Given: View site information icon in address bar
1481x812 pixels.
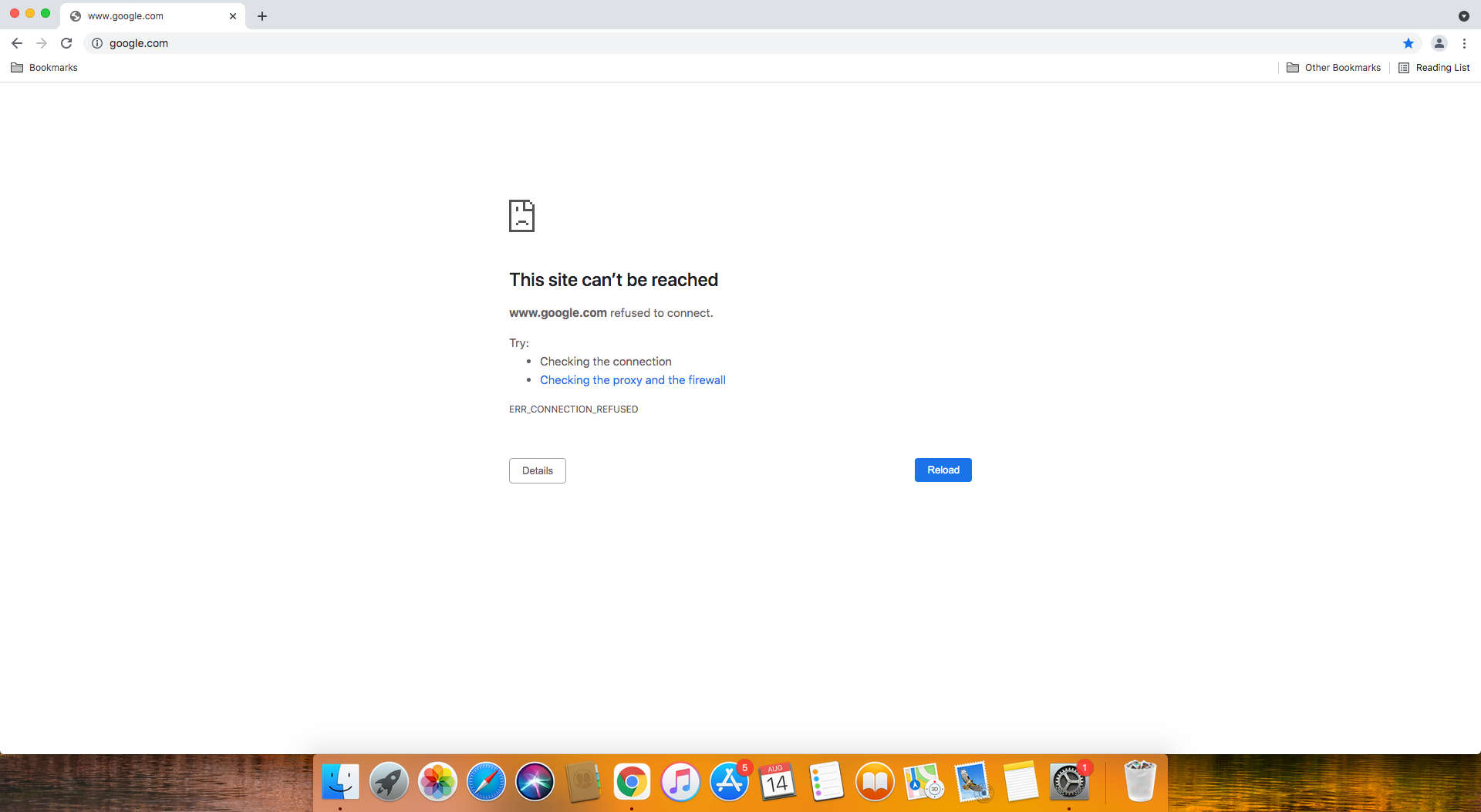Looking at the screenshot, I should (97, 43).
